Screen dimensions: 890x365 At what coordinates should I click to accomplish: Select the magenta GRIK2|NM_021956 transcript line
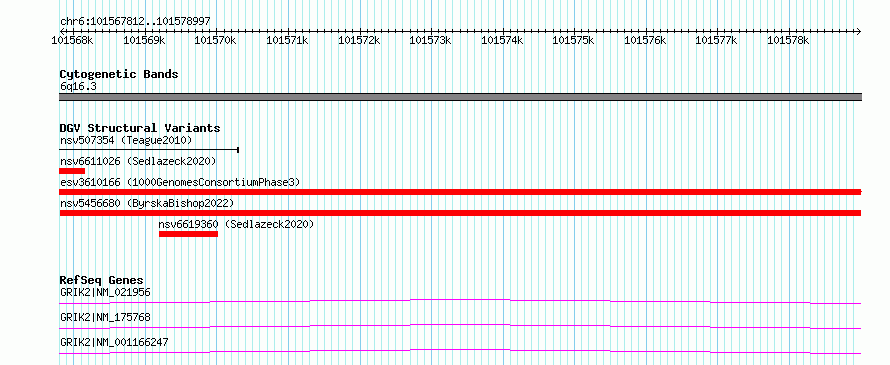tap(460, 301)
